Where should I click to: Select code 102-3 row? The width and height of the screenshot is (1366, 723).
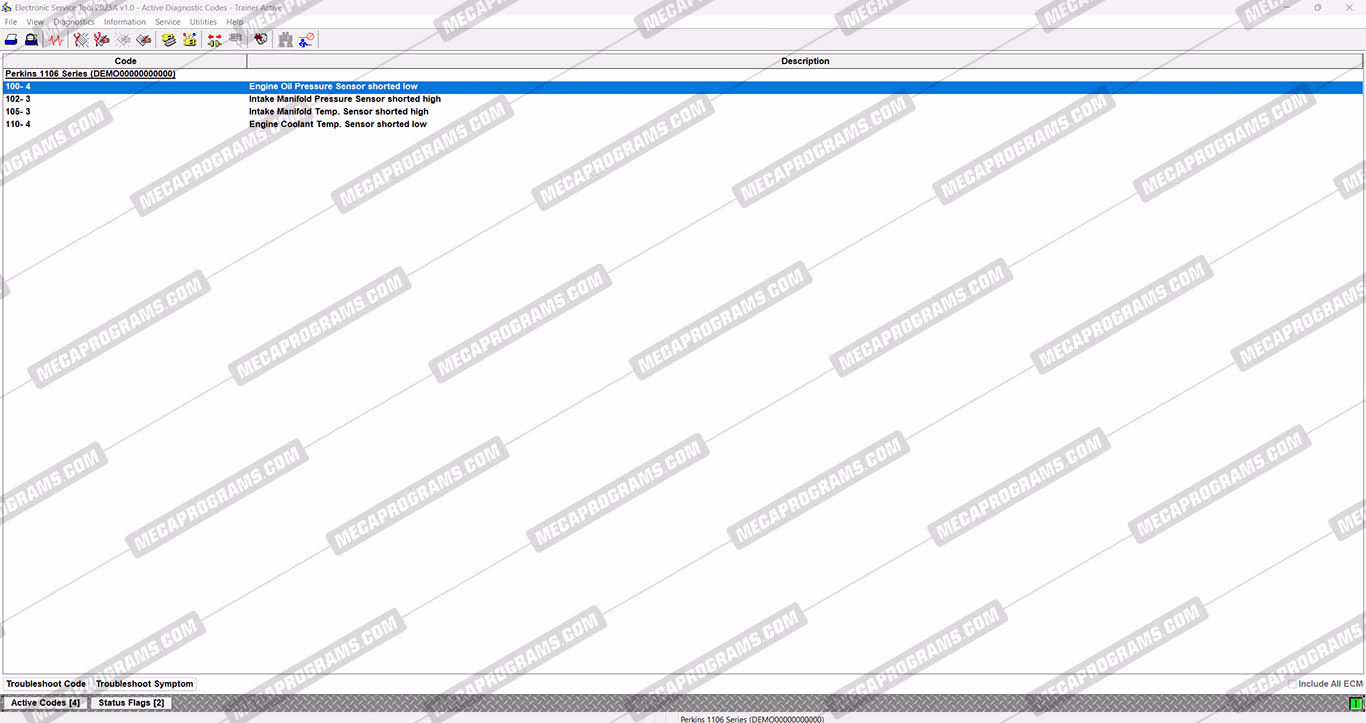click(683, 99)
